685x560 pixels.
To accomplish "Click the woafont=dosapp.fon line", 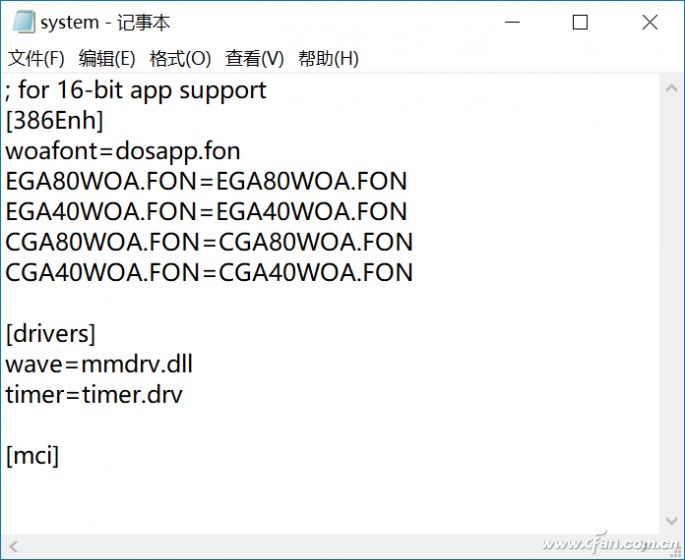I will point(123,152).
